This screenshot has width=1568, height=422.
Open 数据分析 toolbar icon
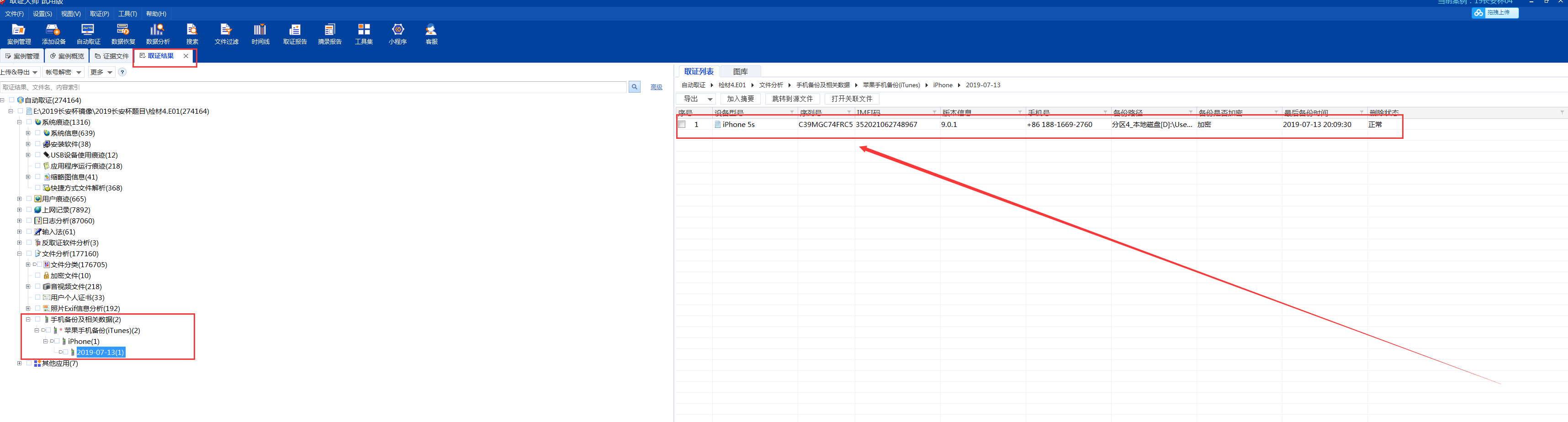click(x=158, y=34)
